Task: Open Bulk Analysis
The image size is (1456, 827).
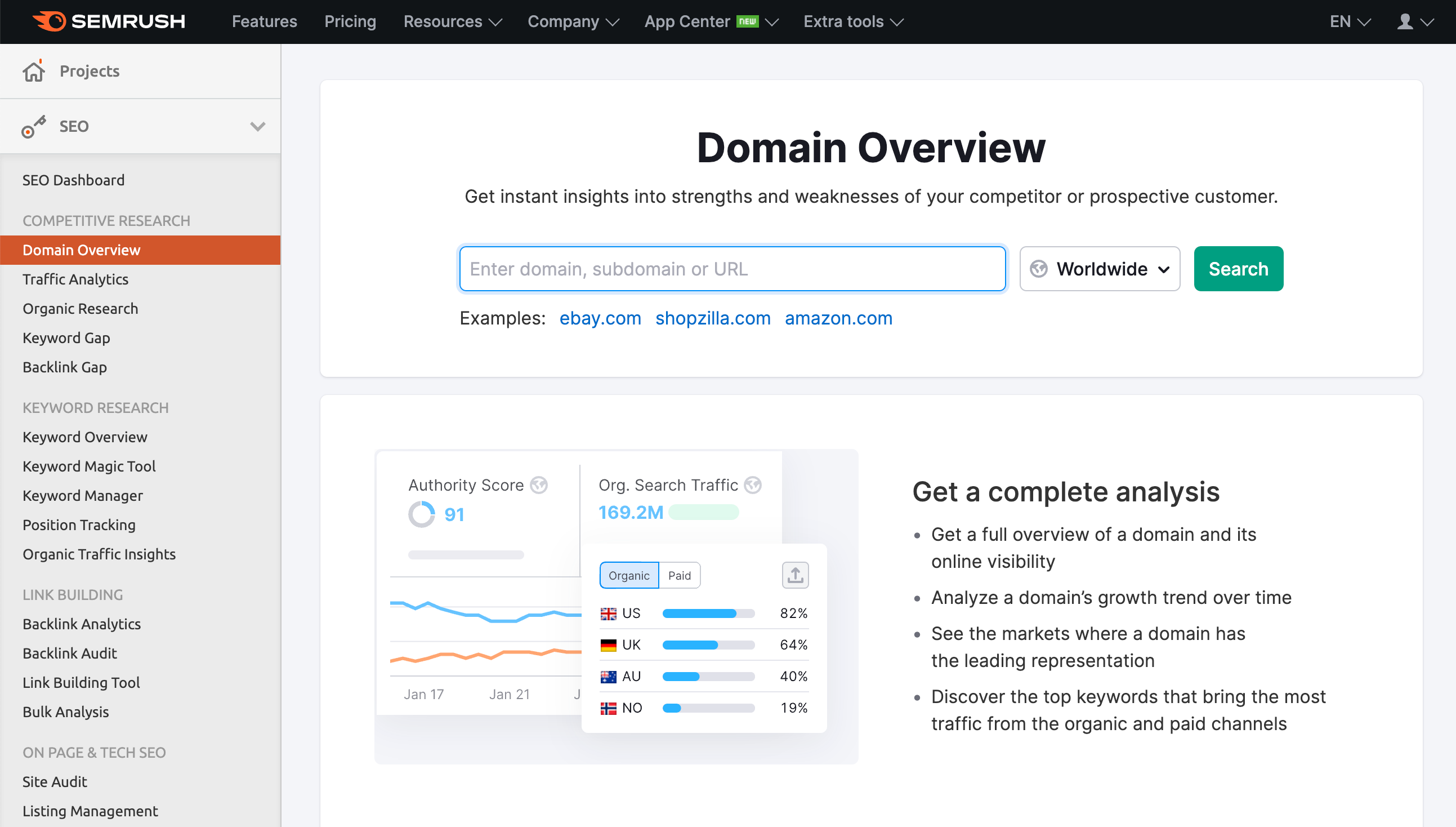Action: pos(66,712)
